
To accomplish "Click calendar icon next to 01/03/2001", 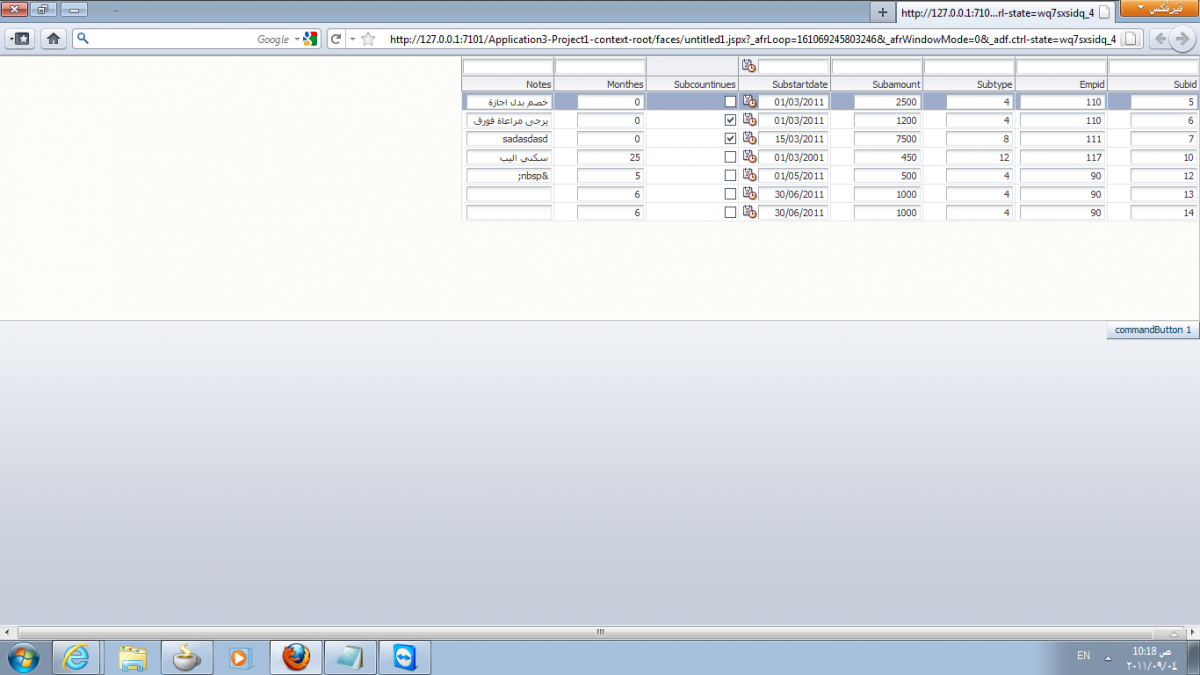I will tap(749, 157).
